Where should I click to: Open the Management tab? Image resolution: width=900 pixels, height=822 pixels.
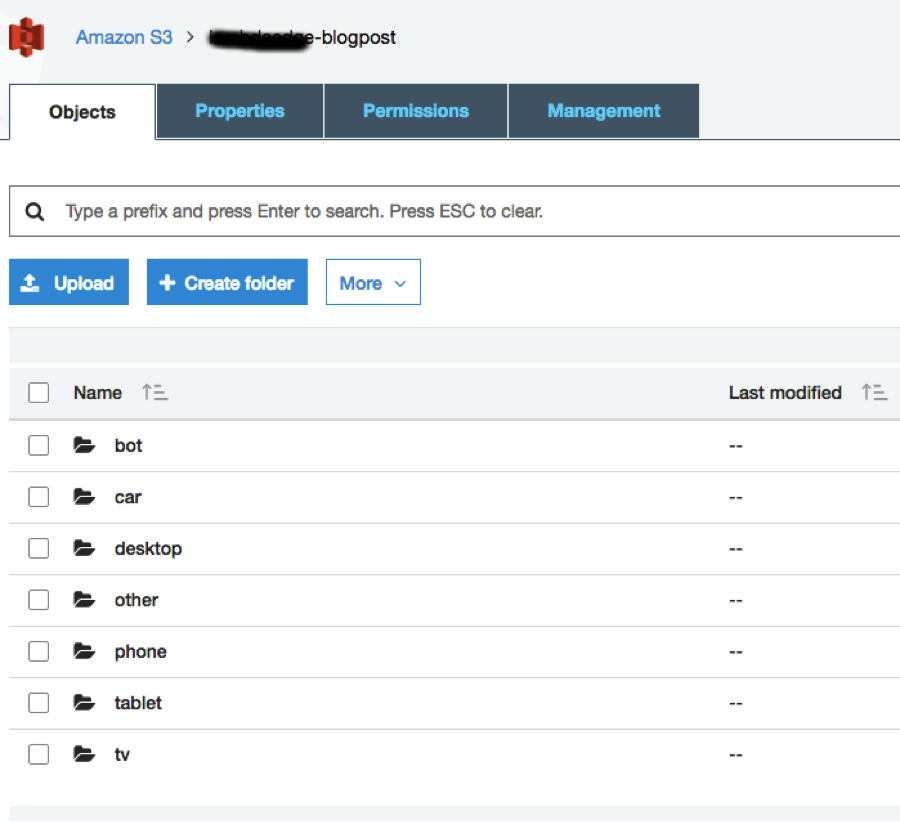604,111
